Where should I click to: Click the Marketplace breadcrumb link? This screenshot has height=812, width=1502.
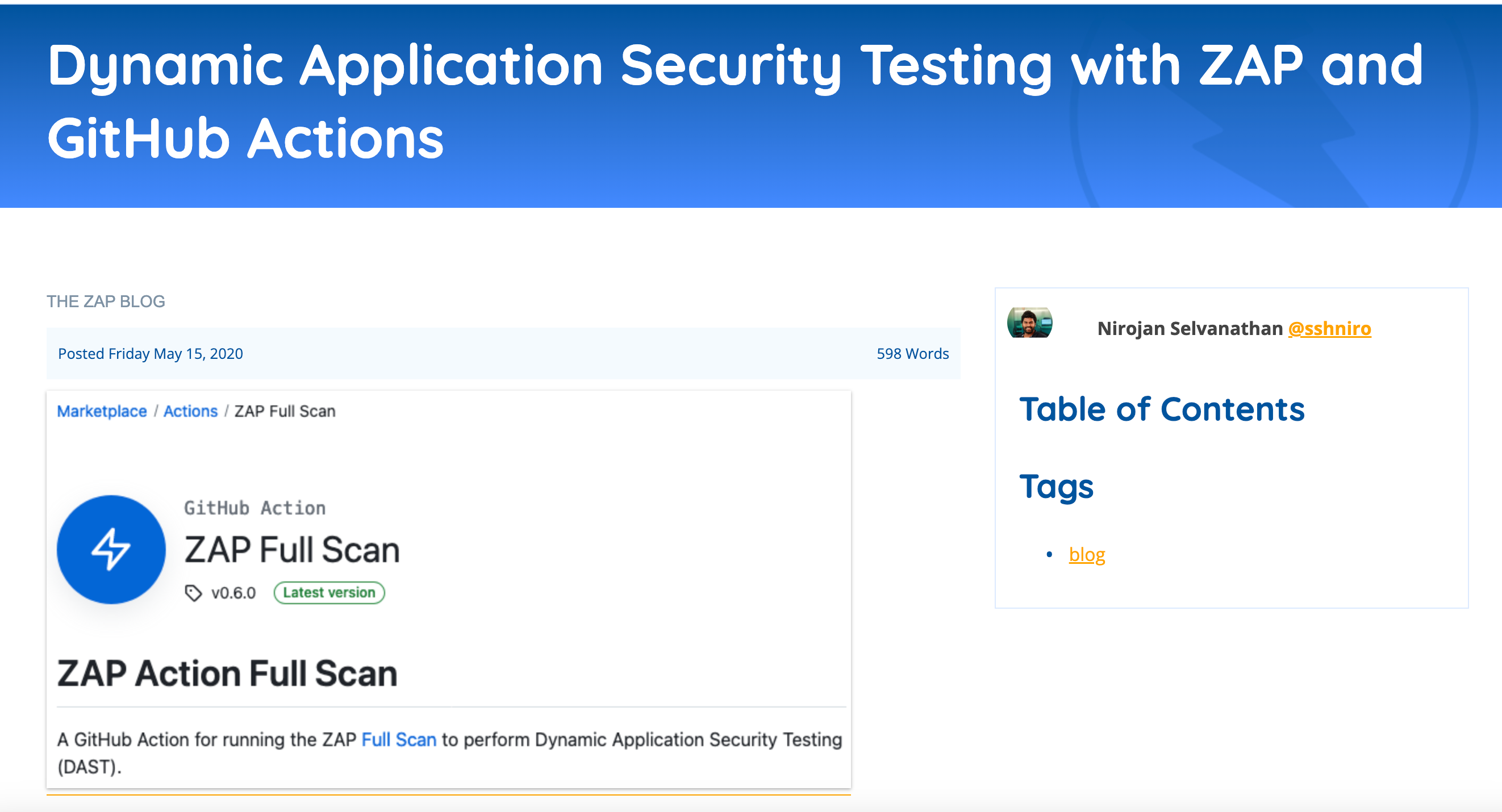point(102,411)
